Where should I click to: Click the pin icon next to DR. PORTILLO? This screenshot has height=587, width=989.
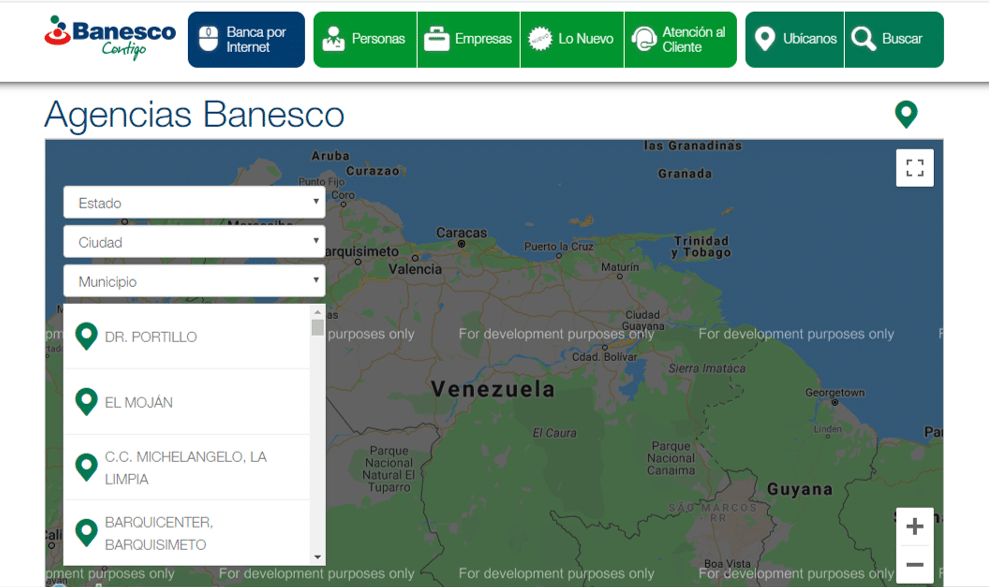pos(86,336)
